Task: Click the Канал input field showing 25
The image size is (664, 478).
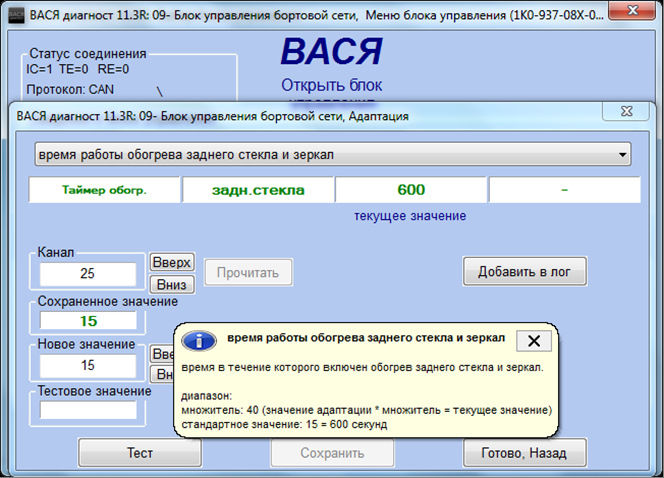Action: coord(88,274)
